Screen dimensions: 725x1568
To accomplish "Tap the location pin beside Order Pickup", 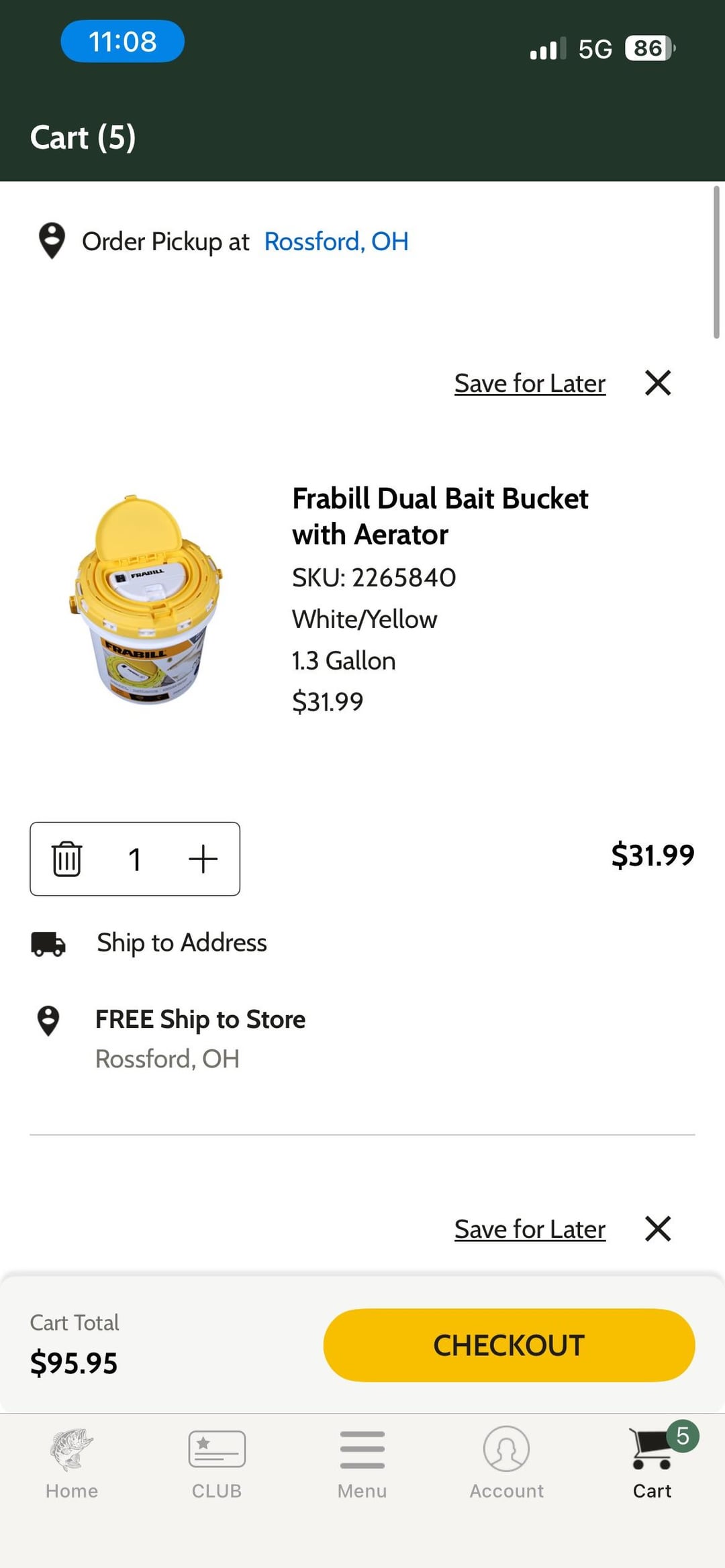I will pyautogui.click(x=52, y=241).
